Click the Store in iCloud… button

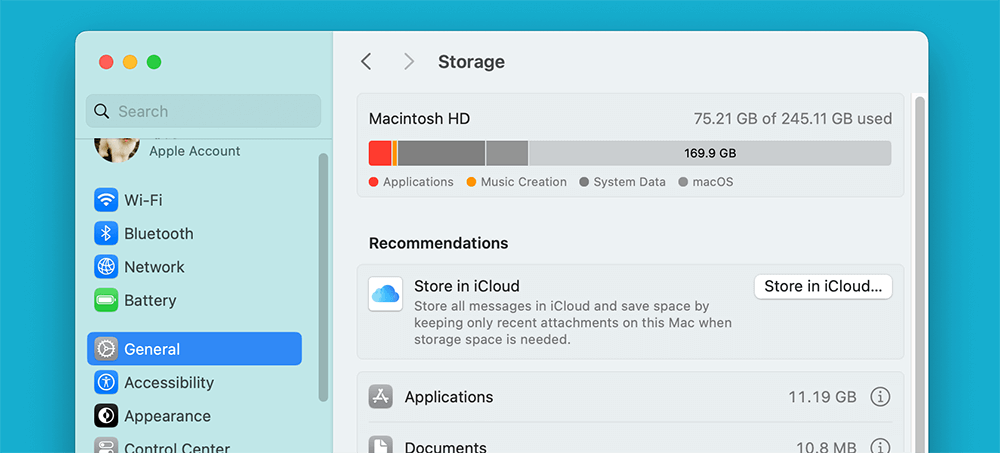click(x=823, y=286)
